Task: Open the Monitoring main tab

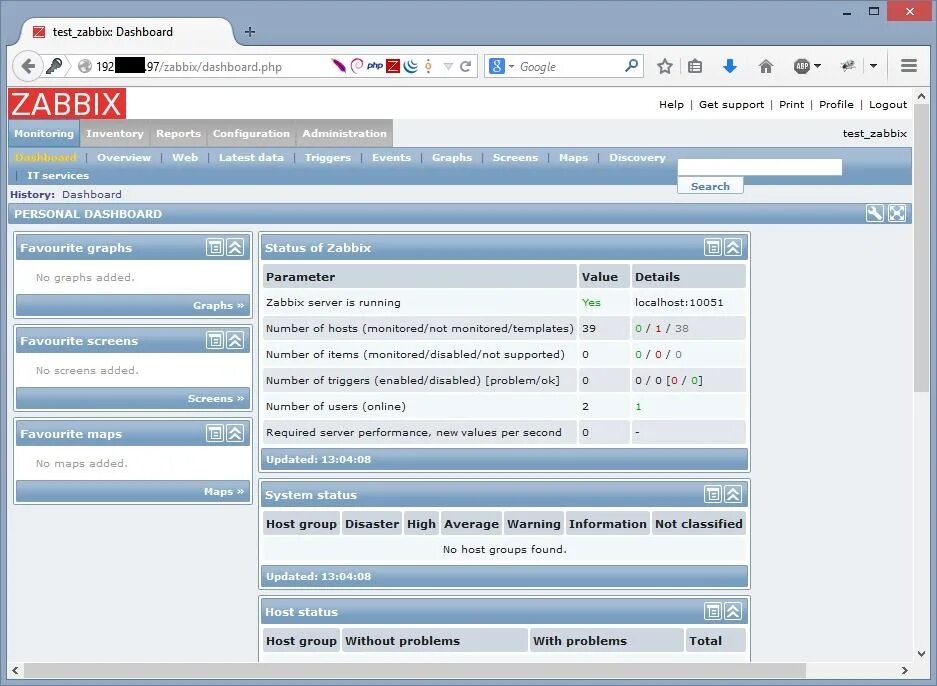Action: (x=44, y=133)
